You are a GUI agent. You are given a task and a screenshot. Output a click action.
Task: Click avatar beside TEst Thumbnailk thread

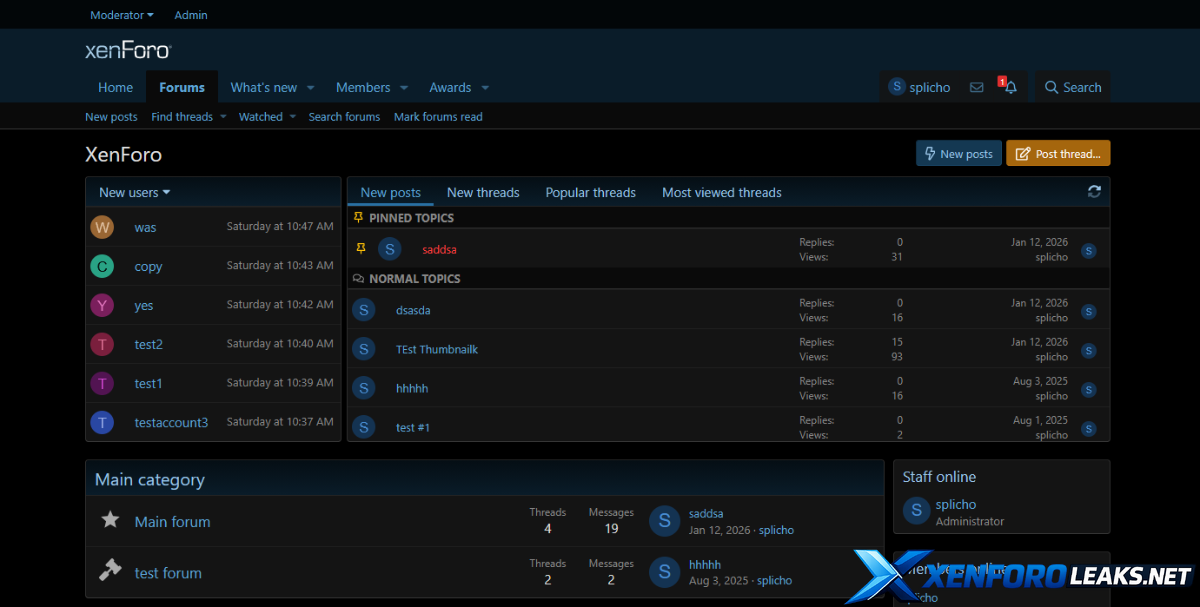[x=364, y=349]
